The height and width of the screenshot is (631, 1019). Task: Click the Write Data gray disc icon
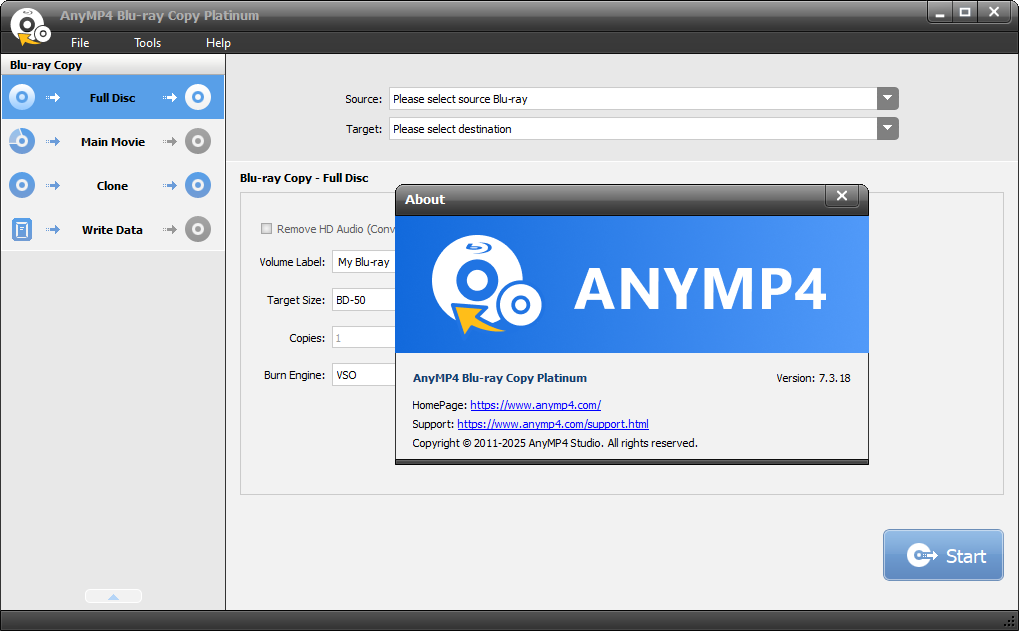click(x=198, y=229)
